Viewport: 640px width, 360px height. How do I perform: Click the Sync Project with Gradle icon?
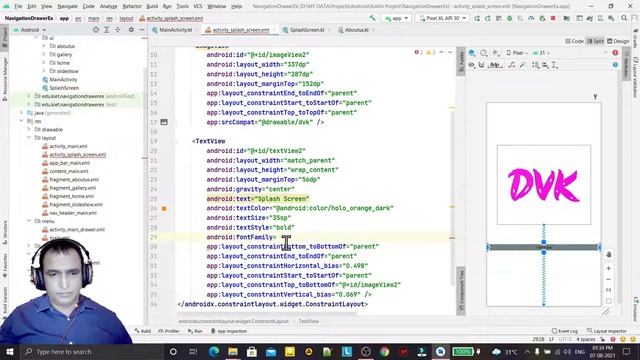tap(589, 18)
